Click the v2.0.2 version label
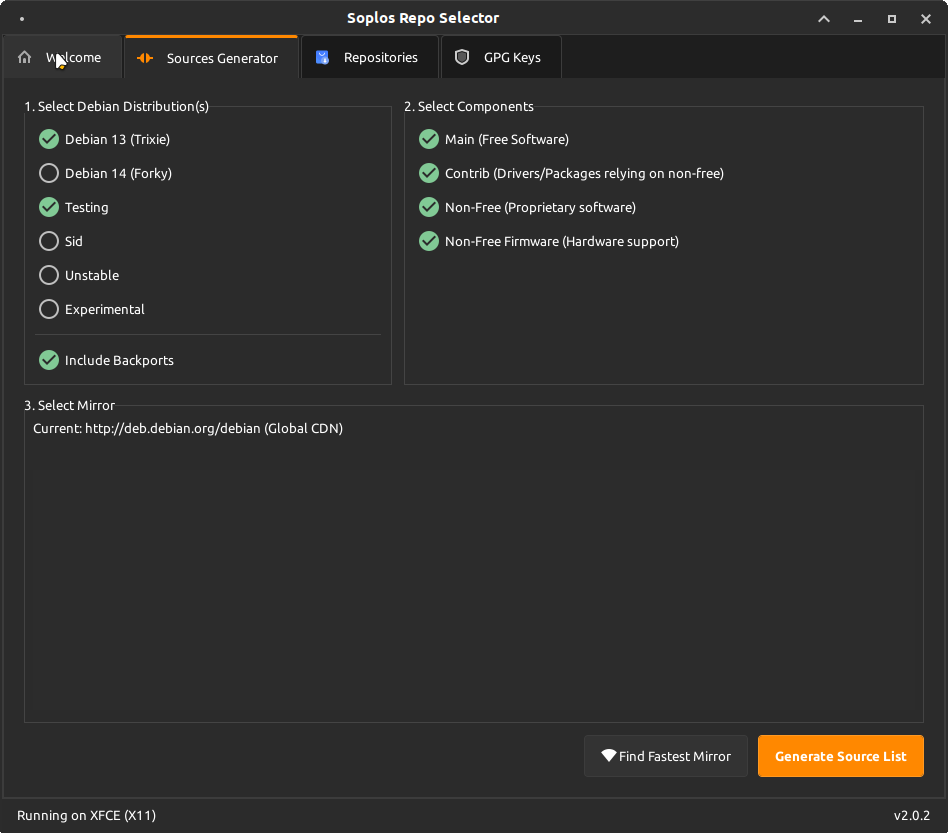The image size is (948, 833). coord(912,815)
